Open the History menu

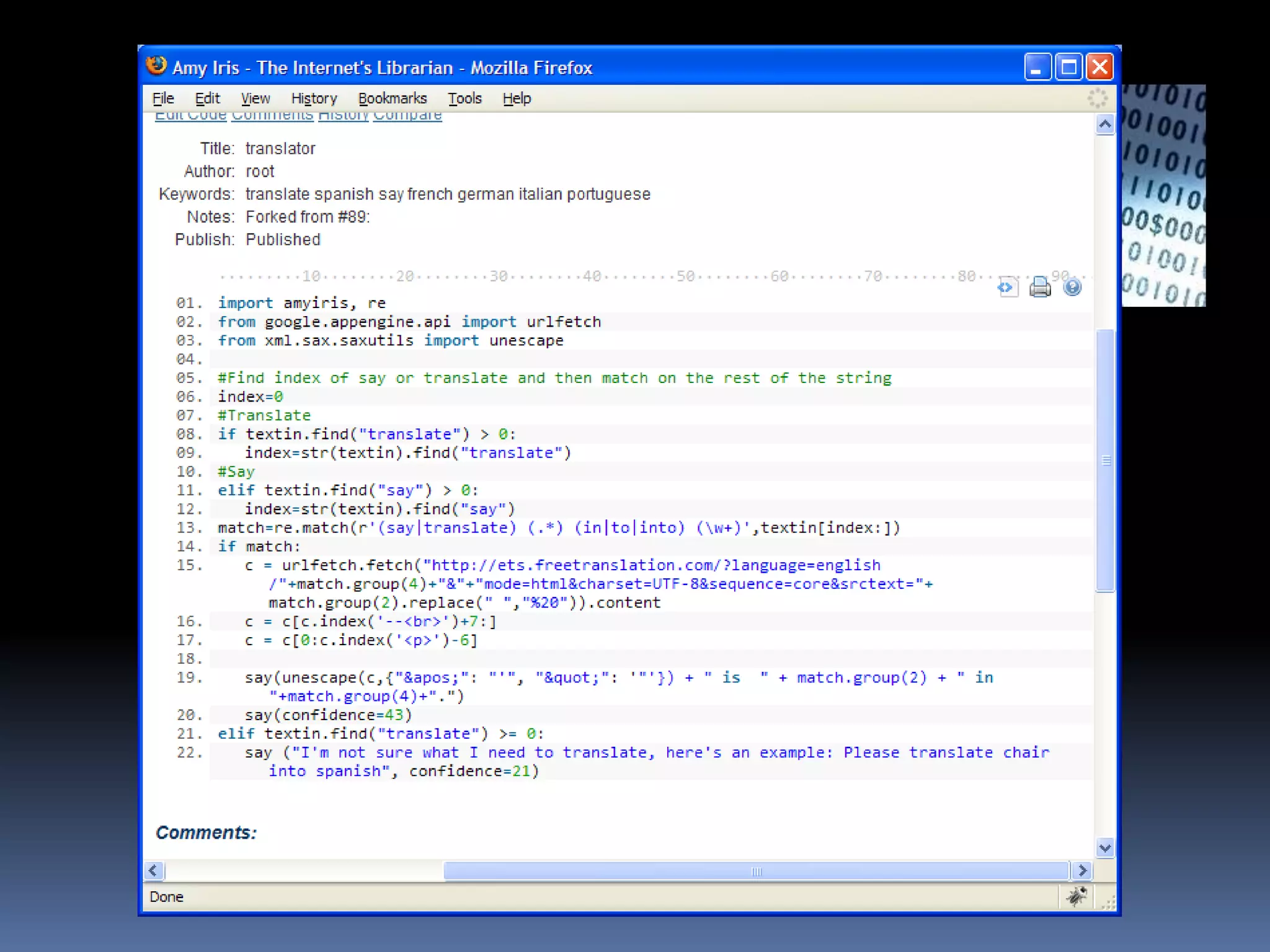[x=314, y=99]
